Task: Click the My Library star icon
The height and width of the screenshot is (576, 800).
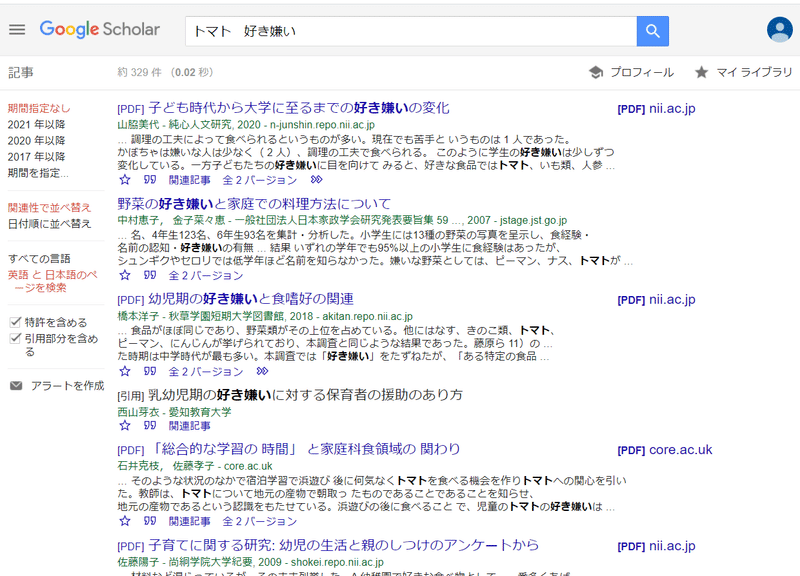Action: pos(702,72)
